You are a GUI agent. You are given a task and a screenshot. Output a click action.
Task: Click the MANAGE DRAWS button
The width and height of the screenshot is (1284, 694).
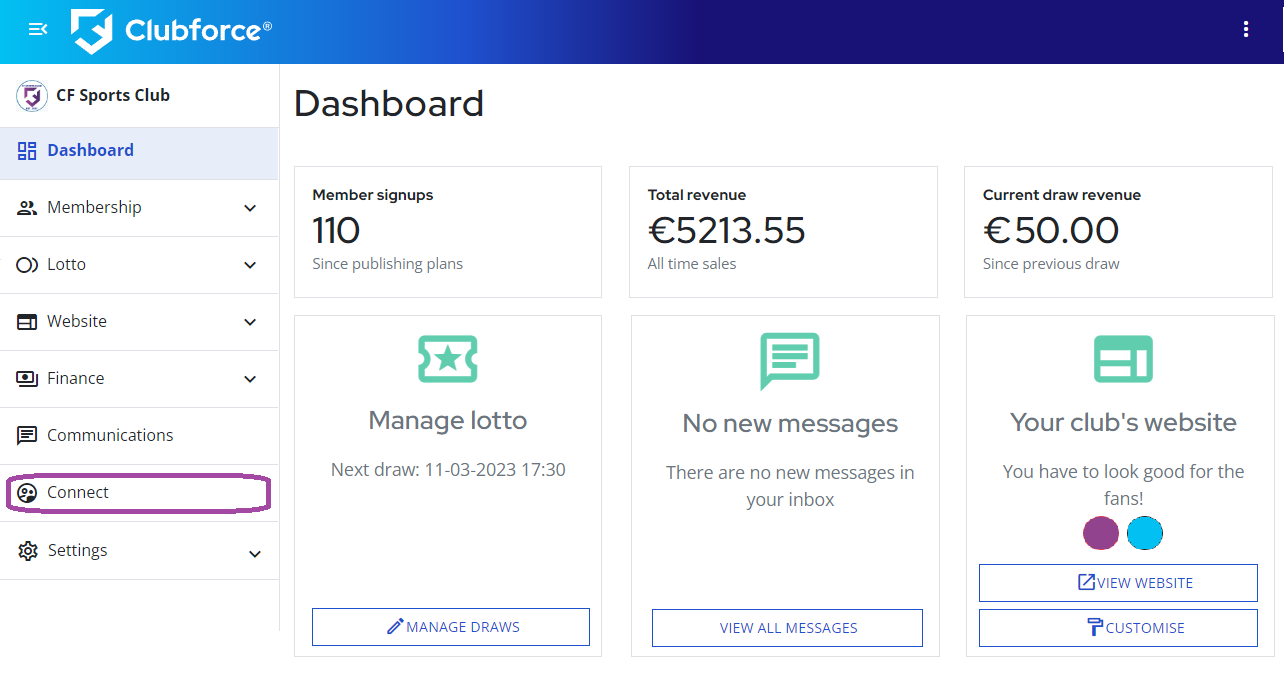[451, 627]
